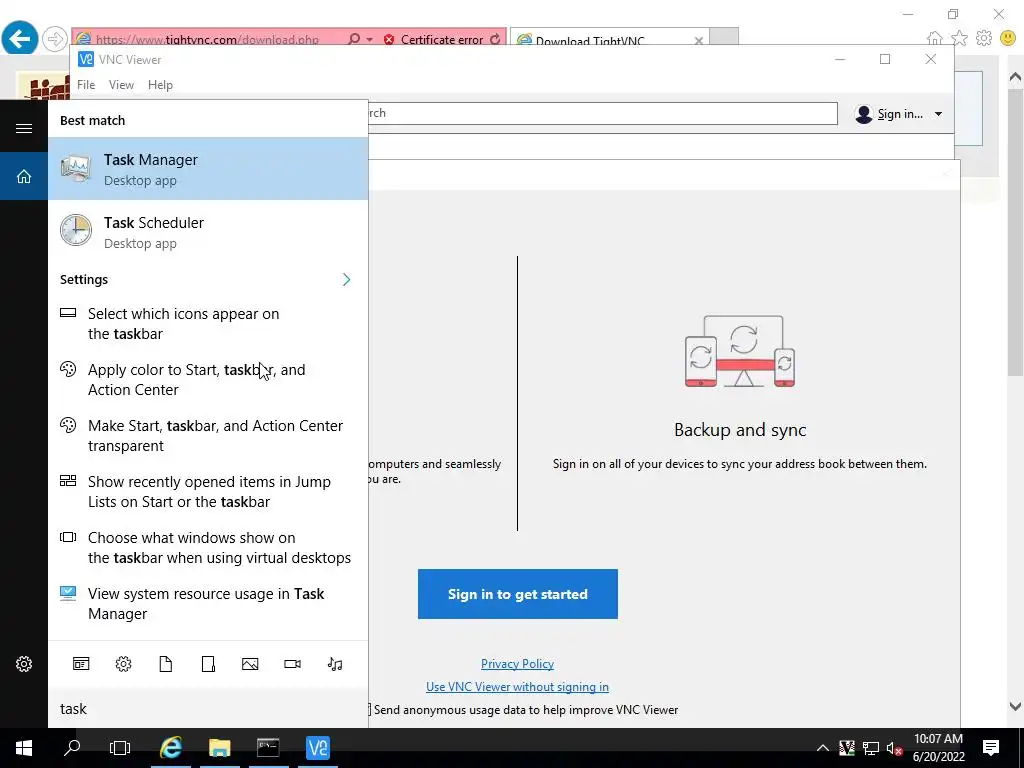Filter search results by Videos
Image resolution: width=1024 pixels, height=768 pixels.
(293, 664)
